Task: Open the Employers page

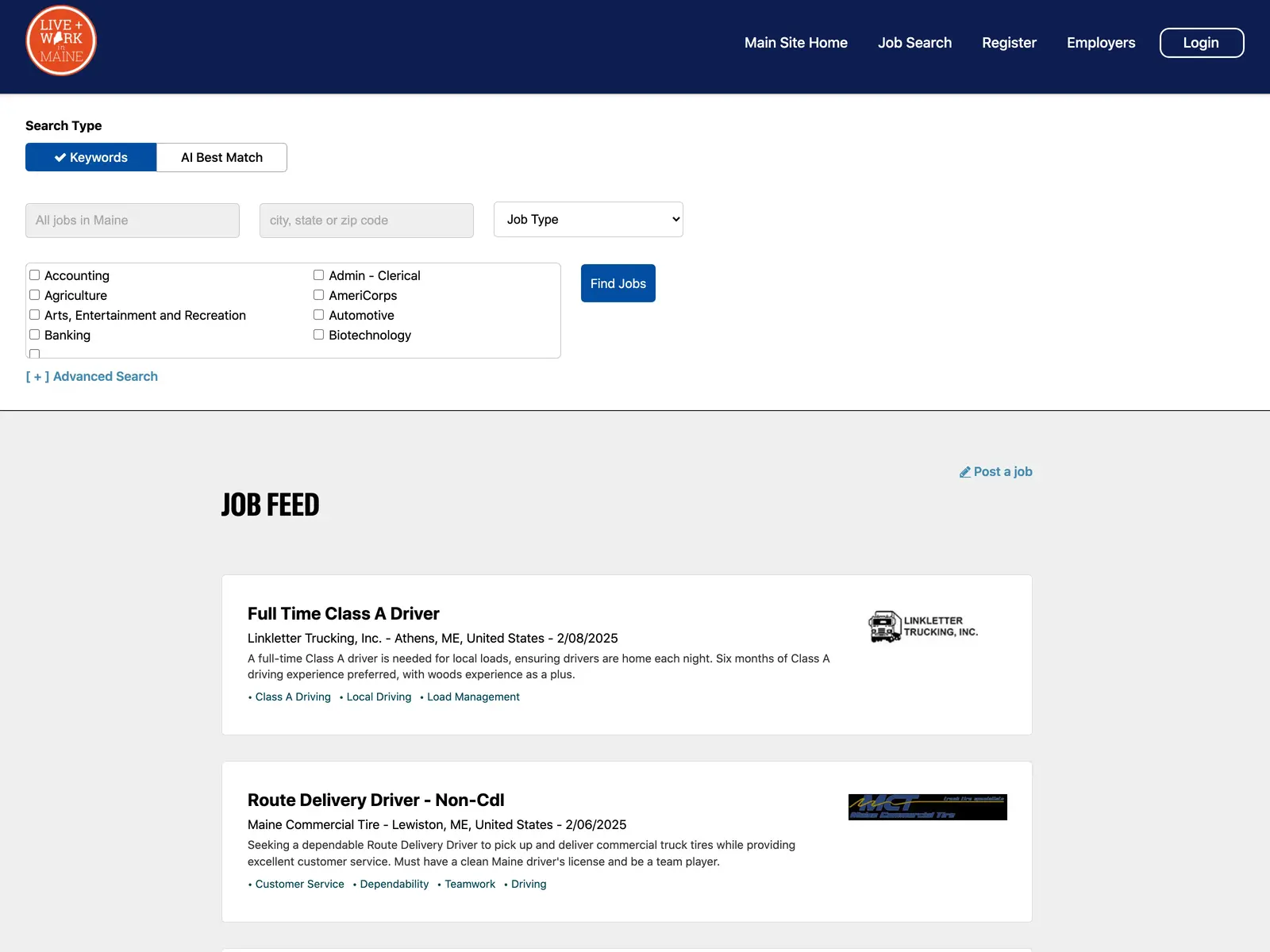Action: pyautogui.click(x=1101, y=43)
